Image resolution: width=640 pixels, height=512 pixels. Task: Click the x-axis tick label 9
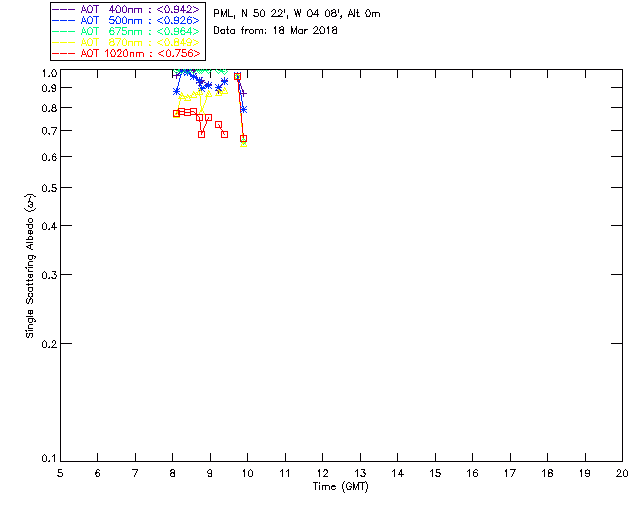click(x=210, y=473)
